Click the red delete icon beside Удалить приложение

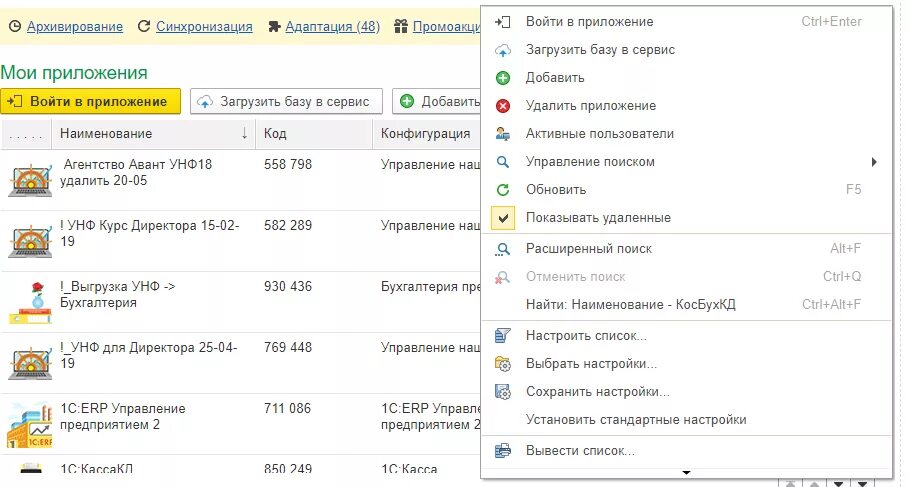pos(503,106)
